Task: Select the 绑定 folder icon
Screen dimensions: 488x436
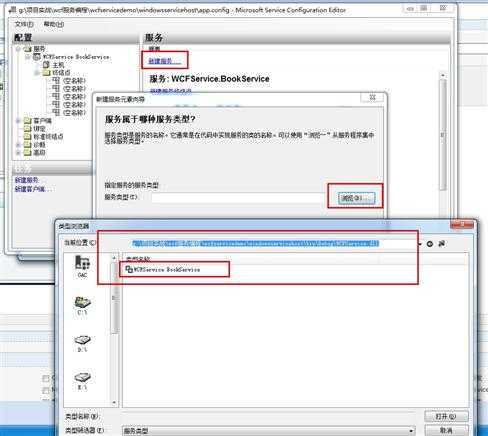Action: [28, 128]
